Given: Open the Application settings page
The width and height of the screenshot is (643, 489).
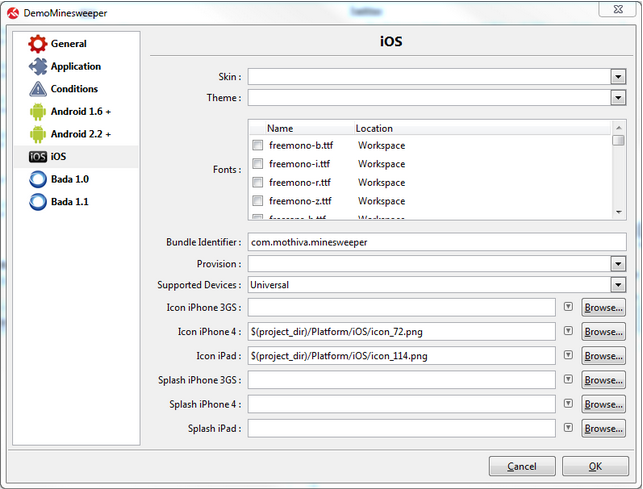Looking at the screenshot, I should 76,66.
